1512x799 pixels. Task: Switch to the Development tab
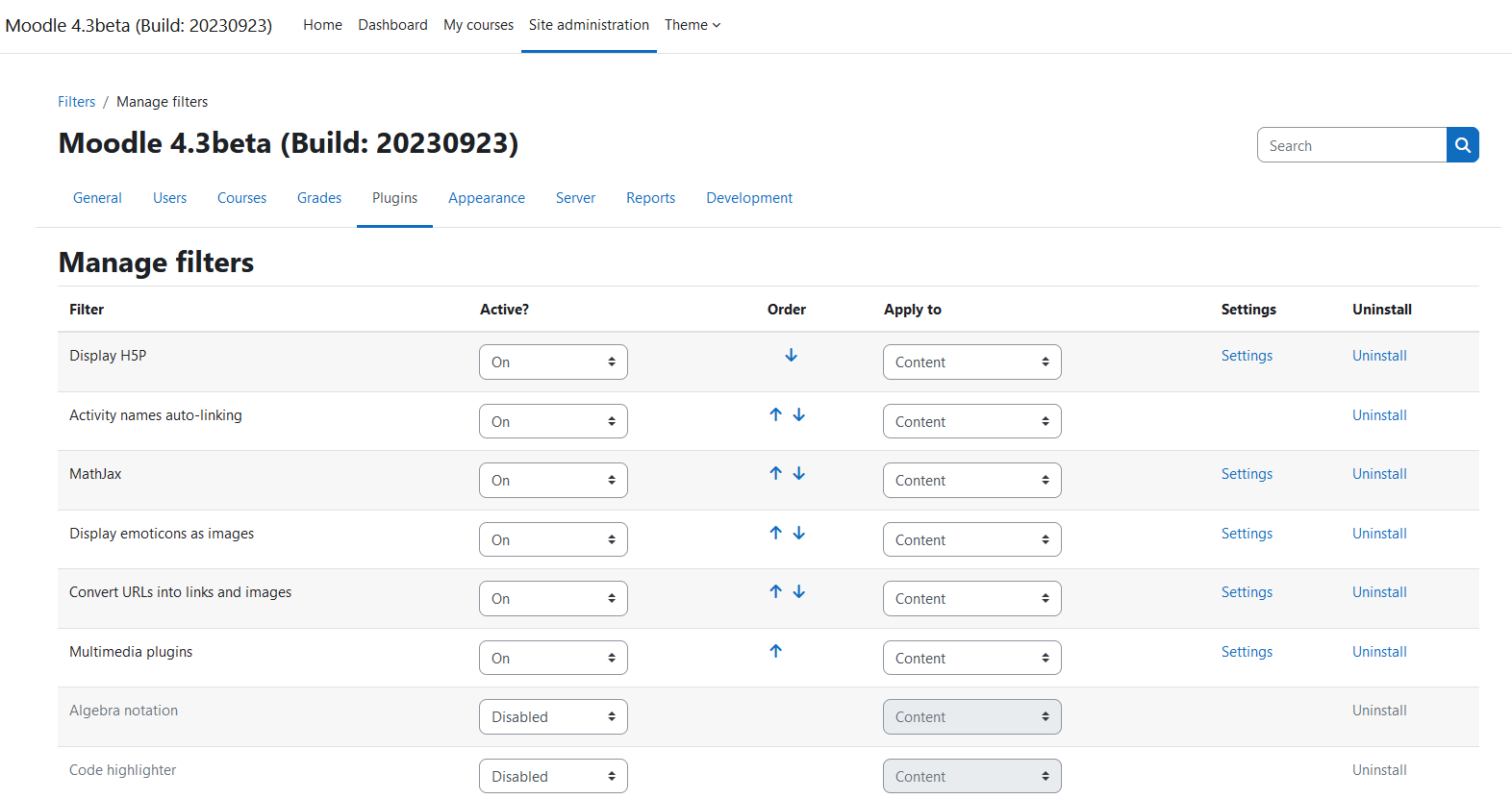(x=749, y=198)
